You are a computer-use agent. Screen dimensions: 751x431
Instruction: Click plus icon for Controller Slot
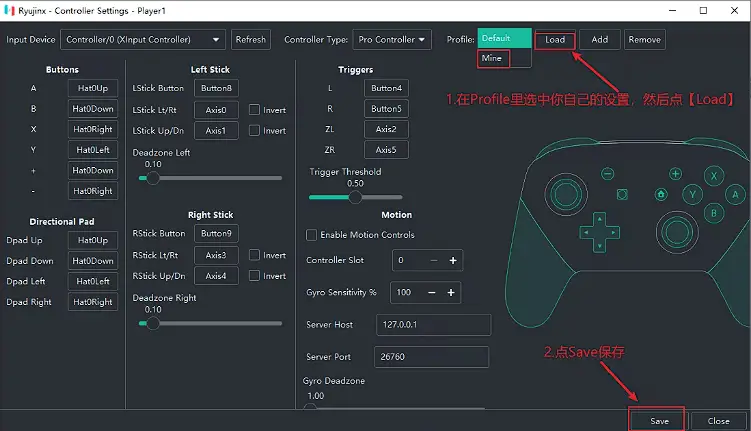click(x=452, y=261)
